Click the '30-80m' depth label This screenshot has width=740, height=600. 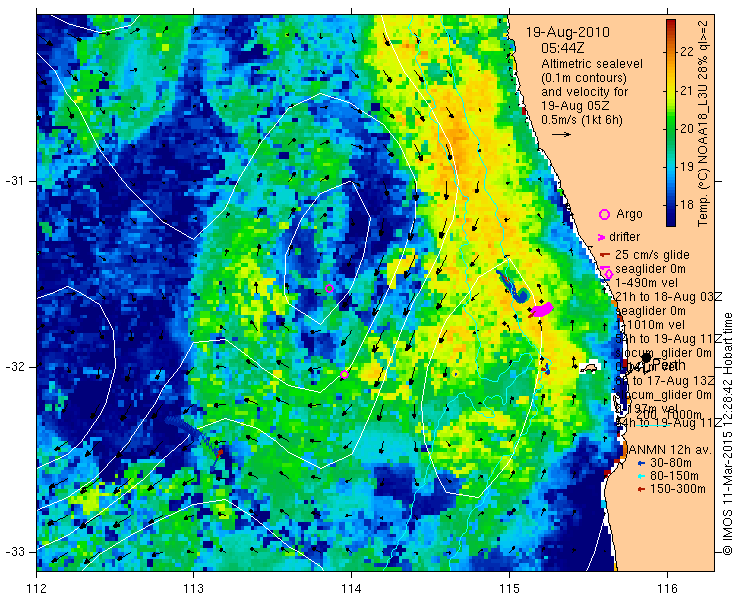tap(671, 463)
